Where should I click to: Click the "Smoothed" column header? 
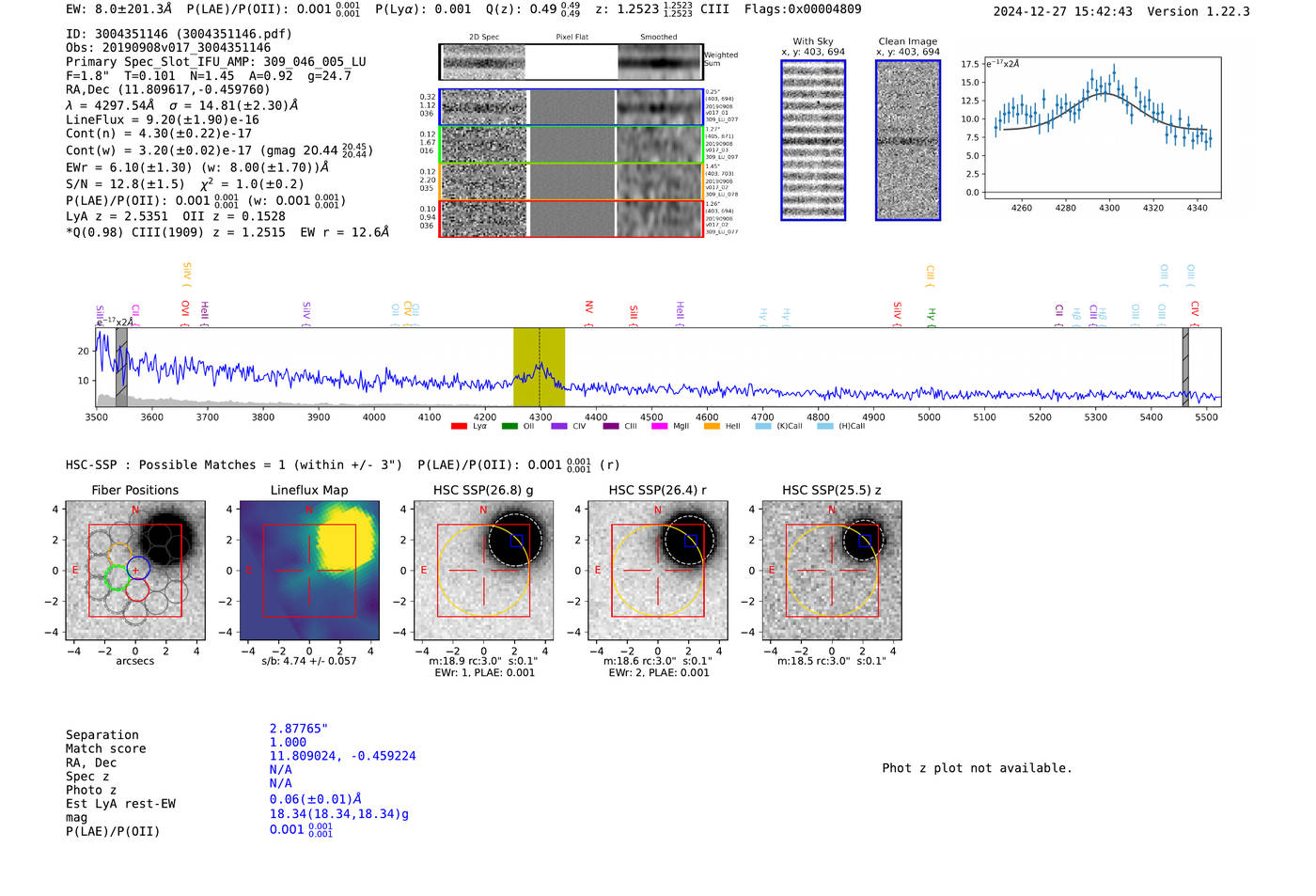659,38
